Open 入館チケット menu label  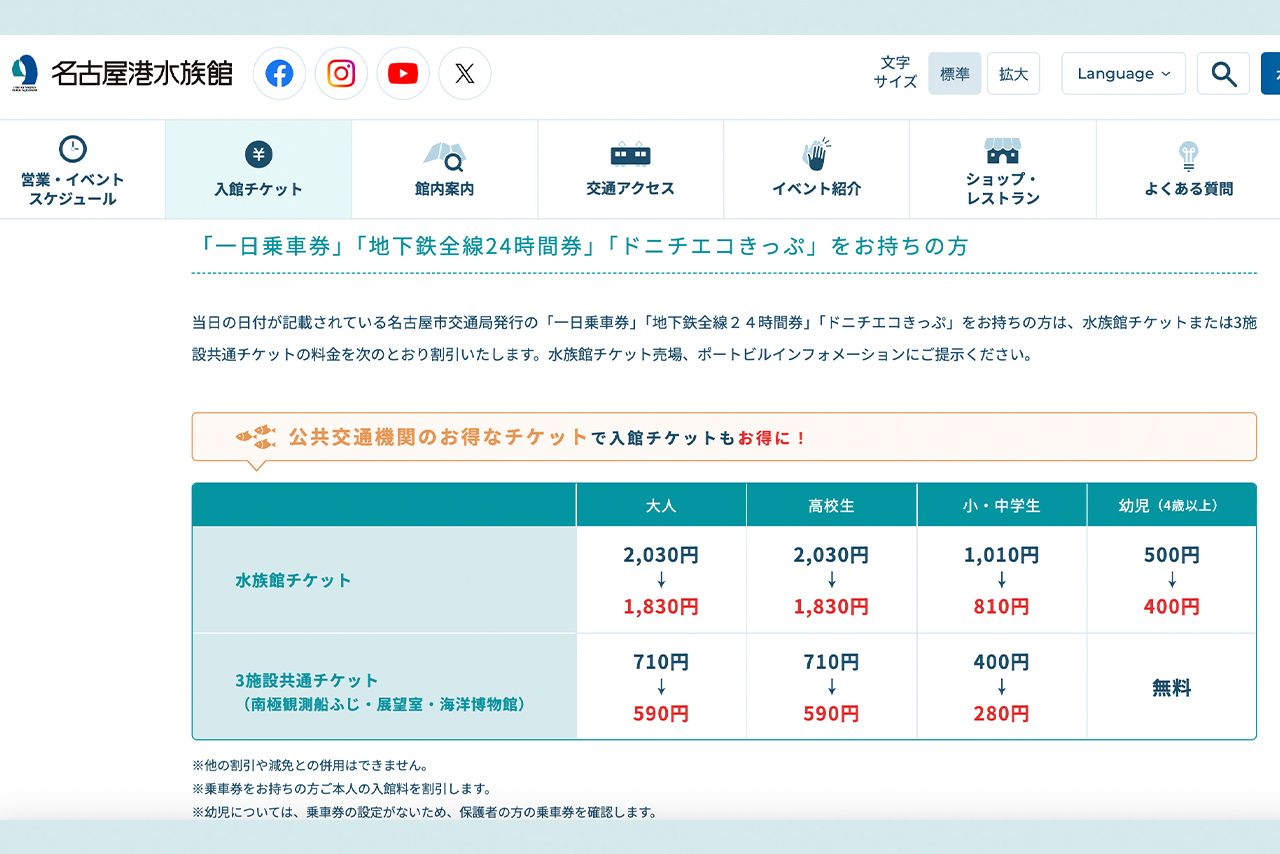(258, 189)
